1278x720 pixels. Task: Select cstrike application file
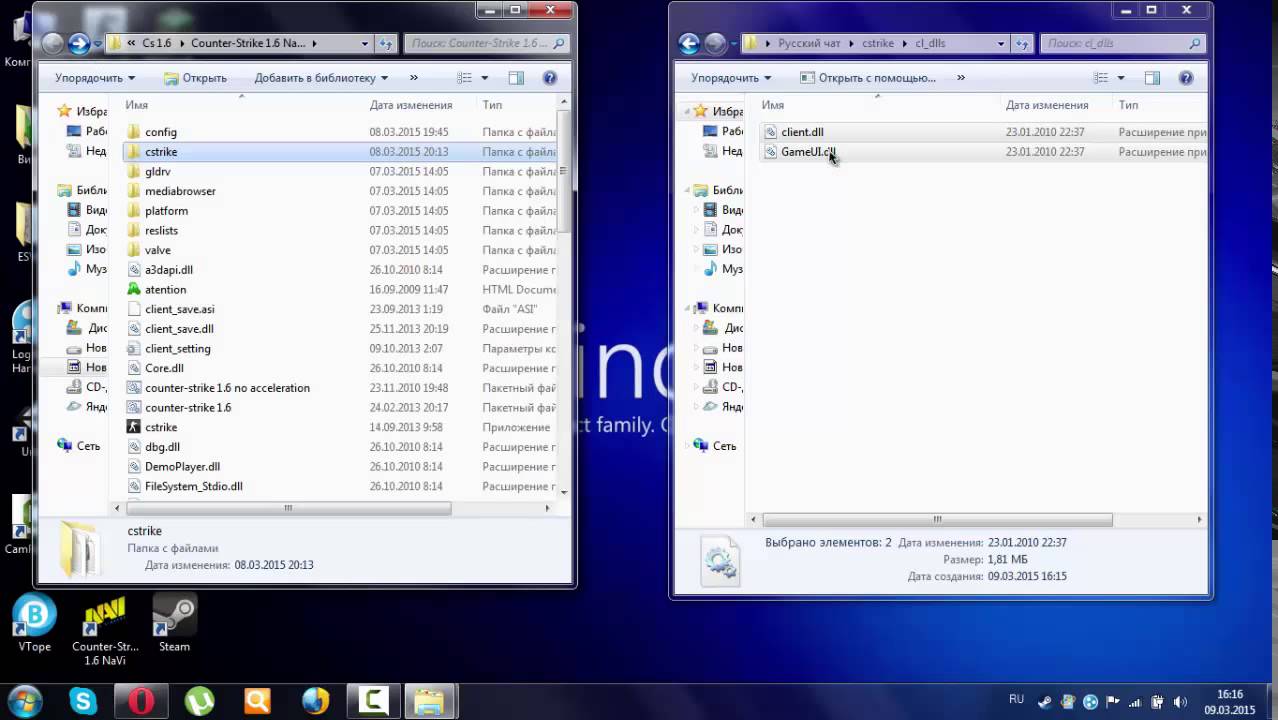pyautogui.click(x=161, y=427)
